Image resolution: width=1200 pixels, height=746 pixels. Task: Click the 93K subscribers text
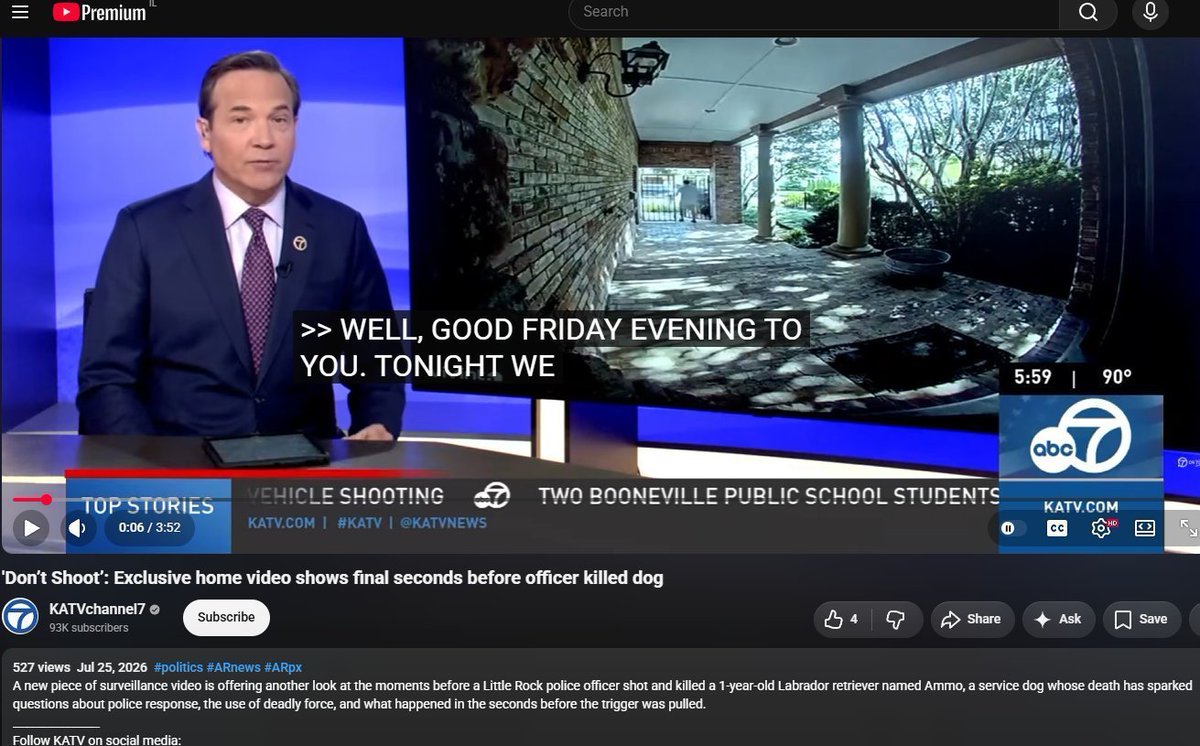coord(89,628)
